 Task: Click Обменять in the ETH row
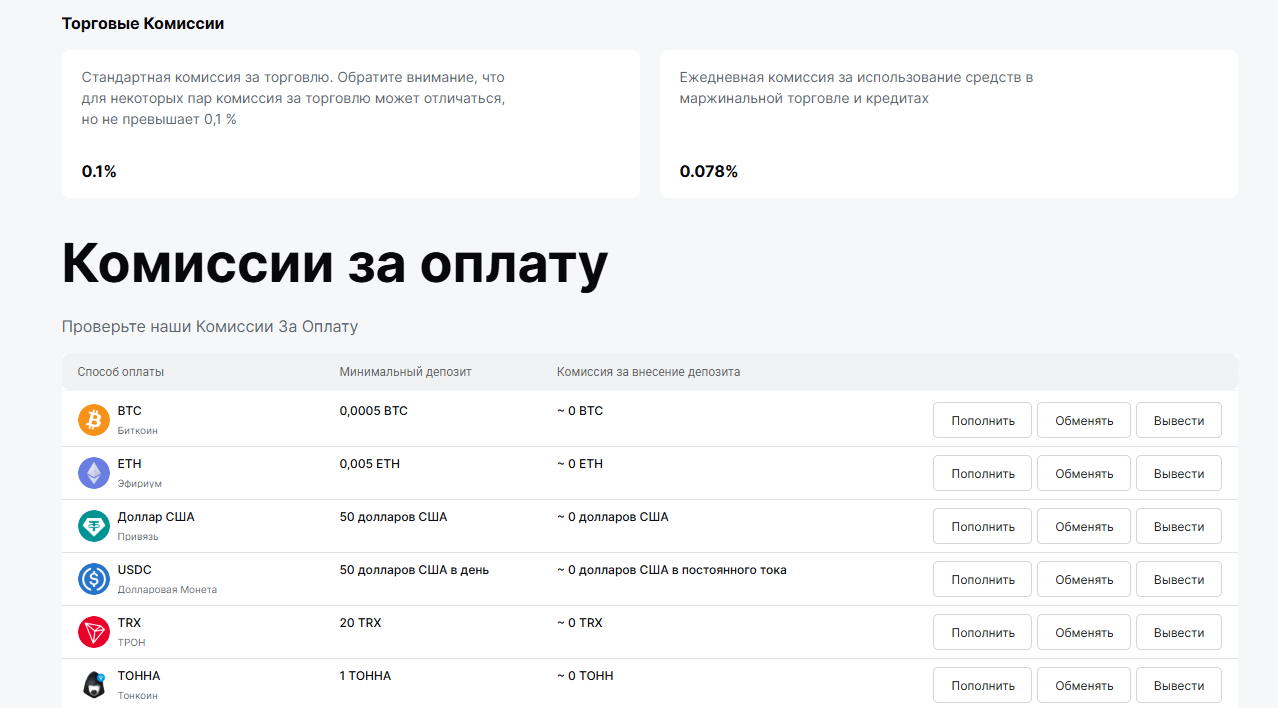1084,473
